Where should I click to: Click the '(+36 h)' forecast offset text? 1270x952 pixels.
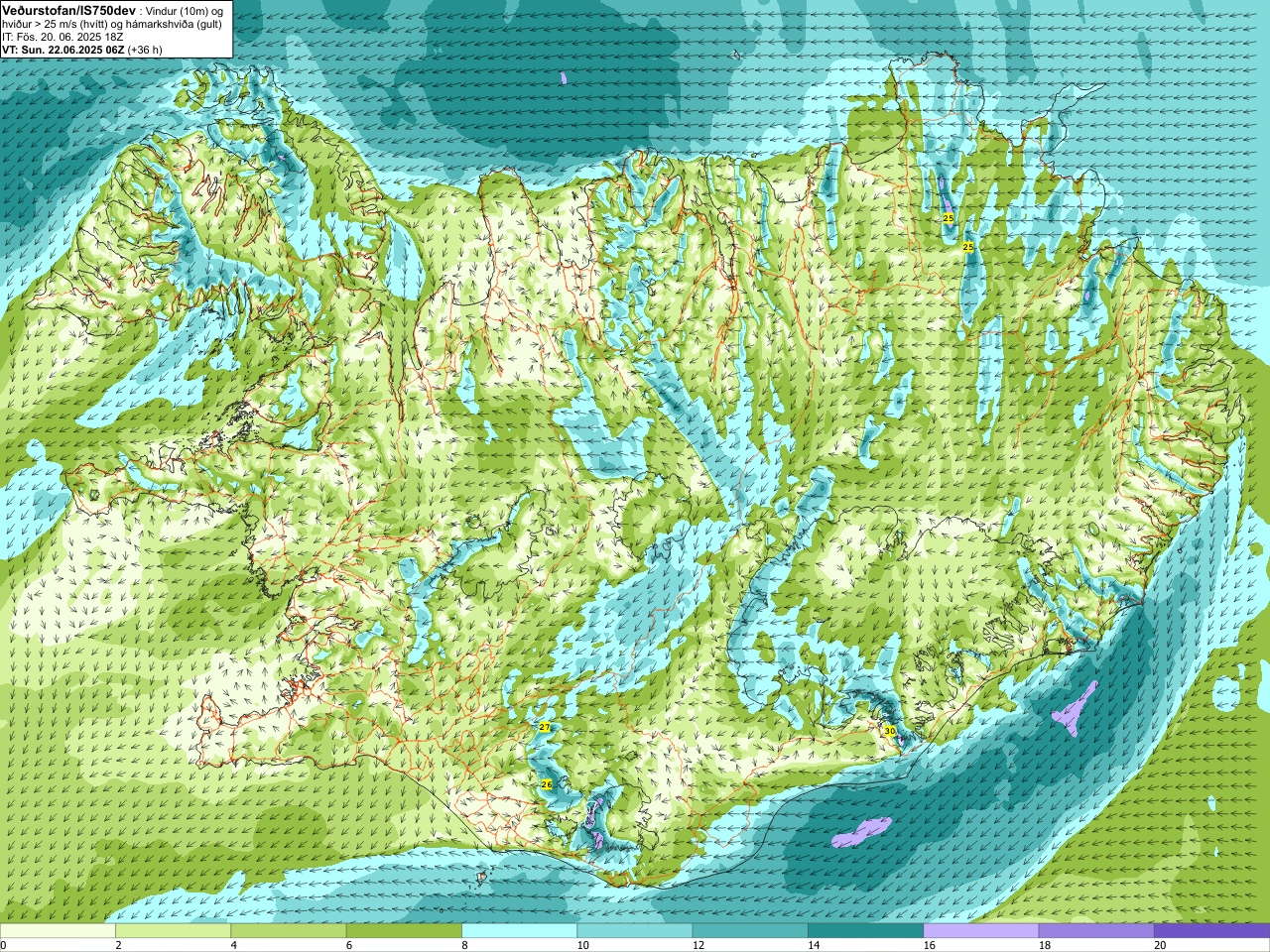pos(145,49)
